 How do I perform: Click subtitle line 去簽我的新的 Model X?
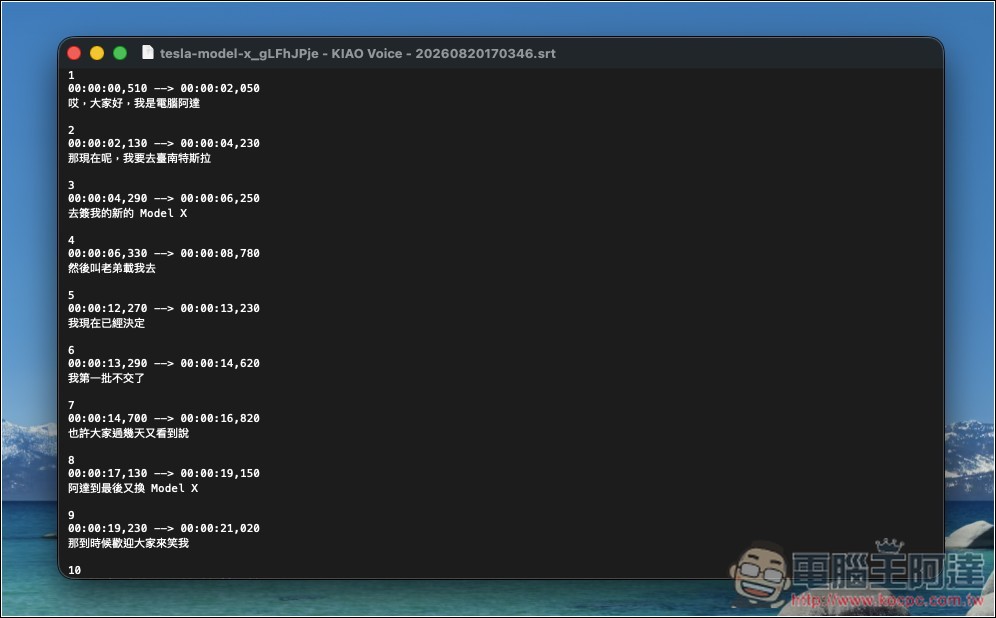(128, 213)
